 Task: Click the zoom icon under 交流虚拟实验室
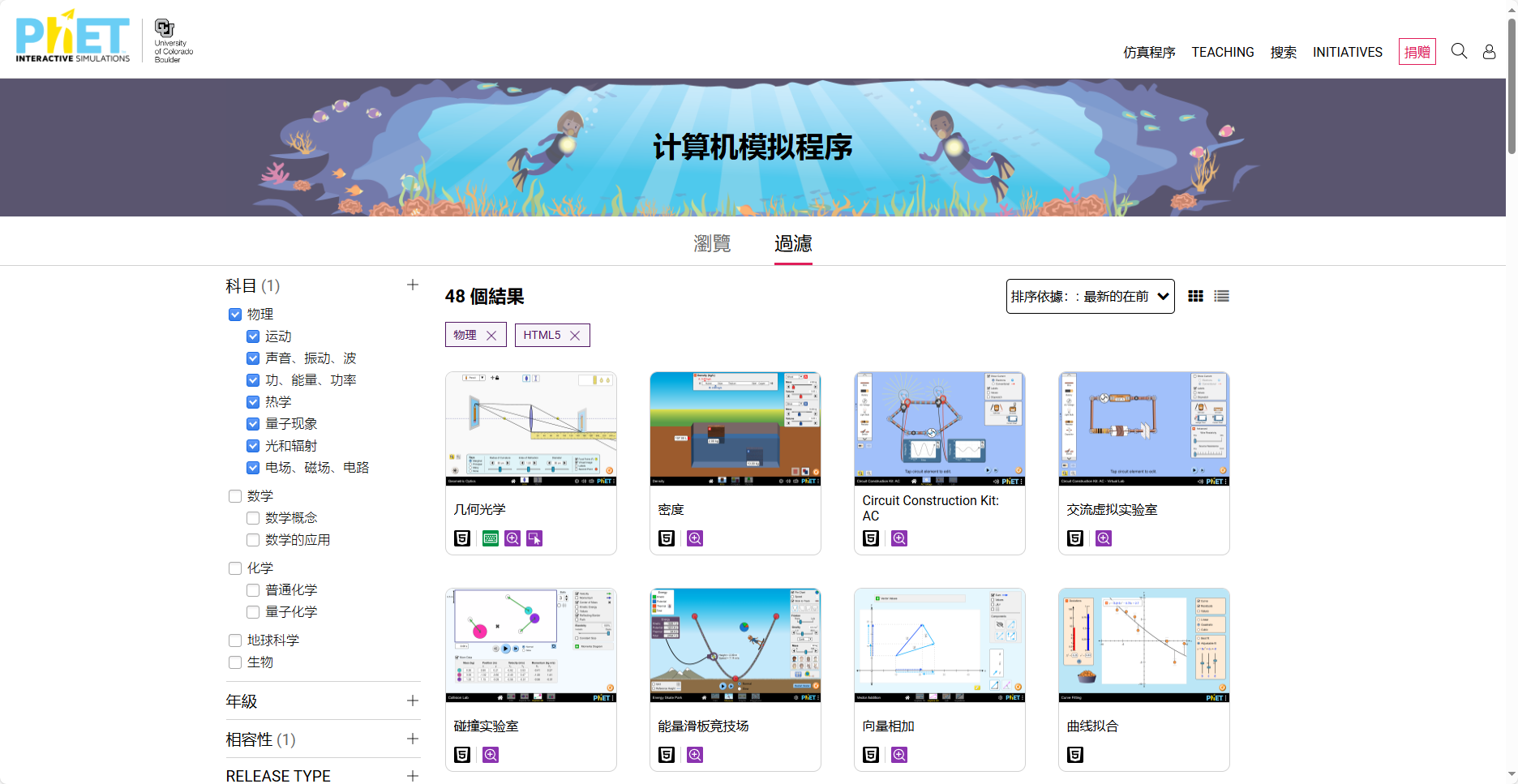(1104, 538)
